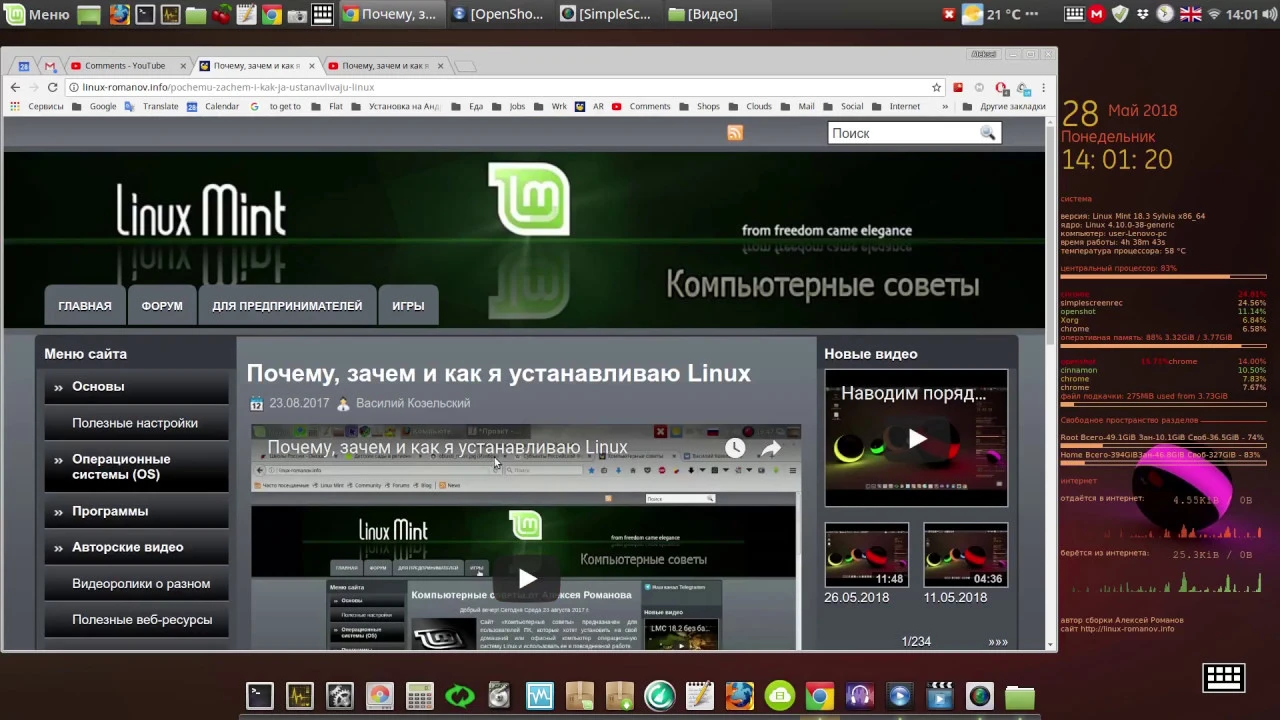Open the Chrome launcher in top panel
The image size is (1280, 720).
(x=271, y=14)
